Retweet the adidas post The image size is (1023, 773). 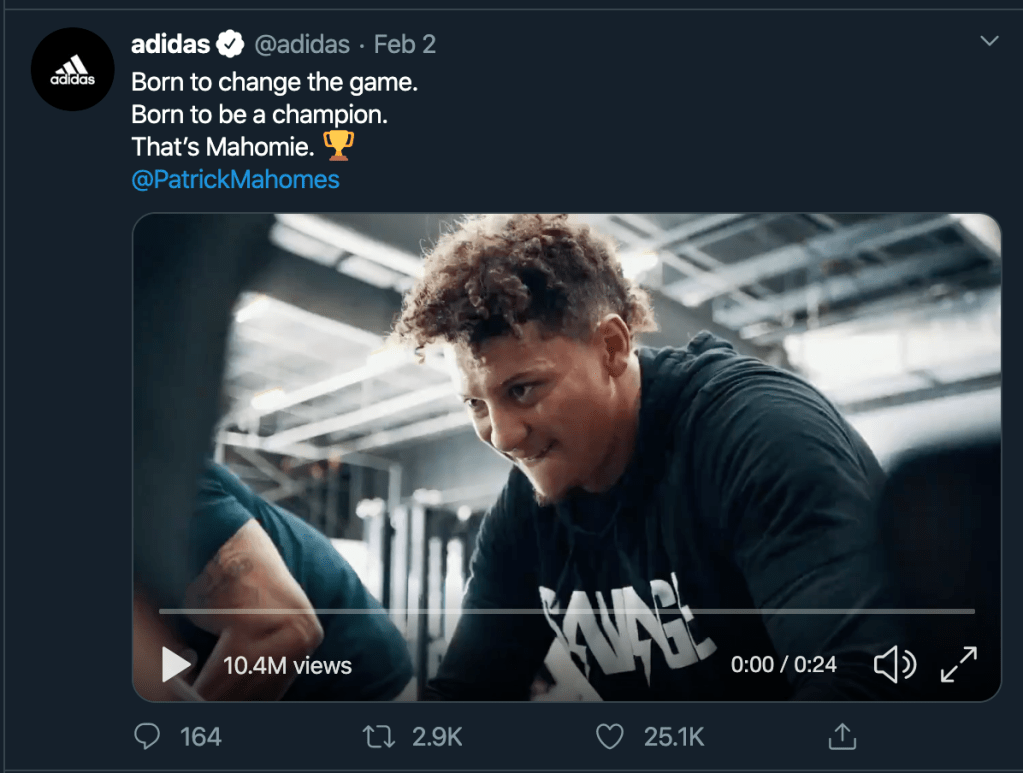[378, 737]
